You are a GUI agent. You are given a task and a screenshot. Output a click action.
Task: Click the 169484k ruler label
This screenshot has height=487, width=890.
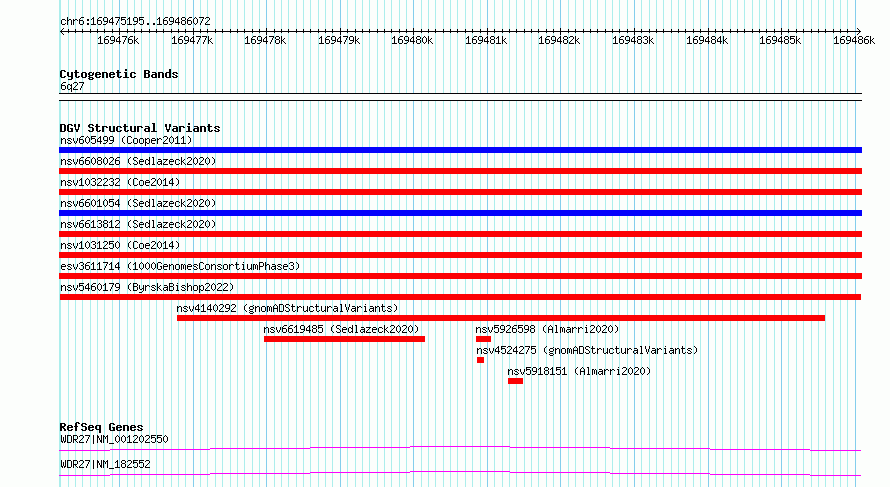click(707, 40)
